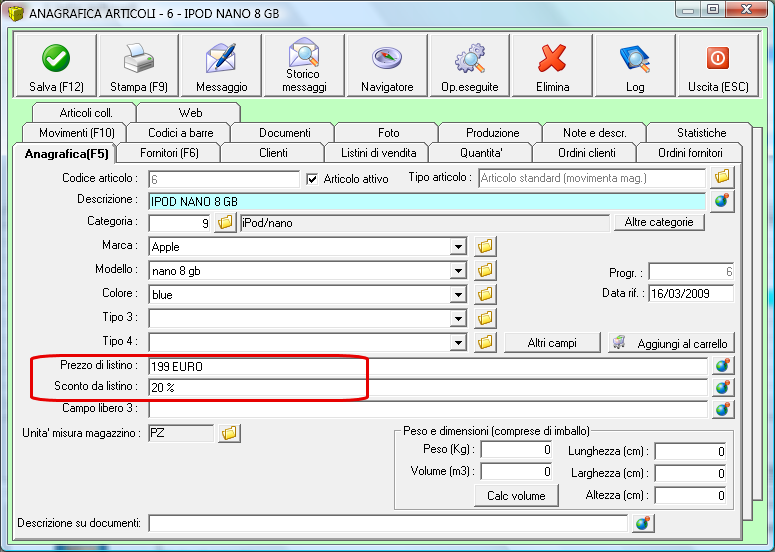Click the Descrizione field with IPOD NANO 8 GB

(427, 202)
